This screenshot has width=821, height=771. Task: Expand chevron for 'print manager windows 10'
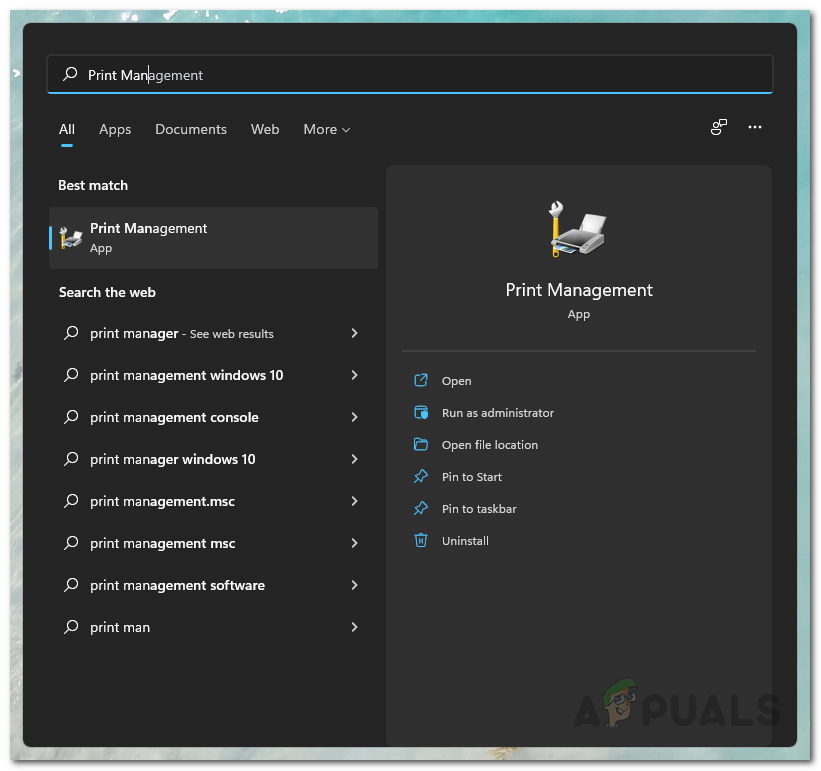(x=354, y=459)
